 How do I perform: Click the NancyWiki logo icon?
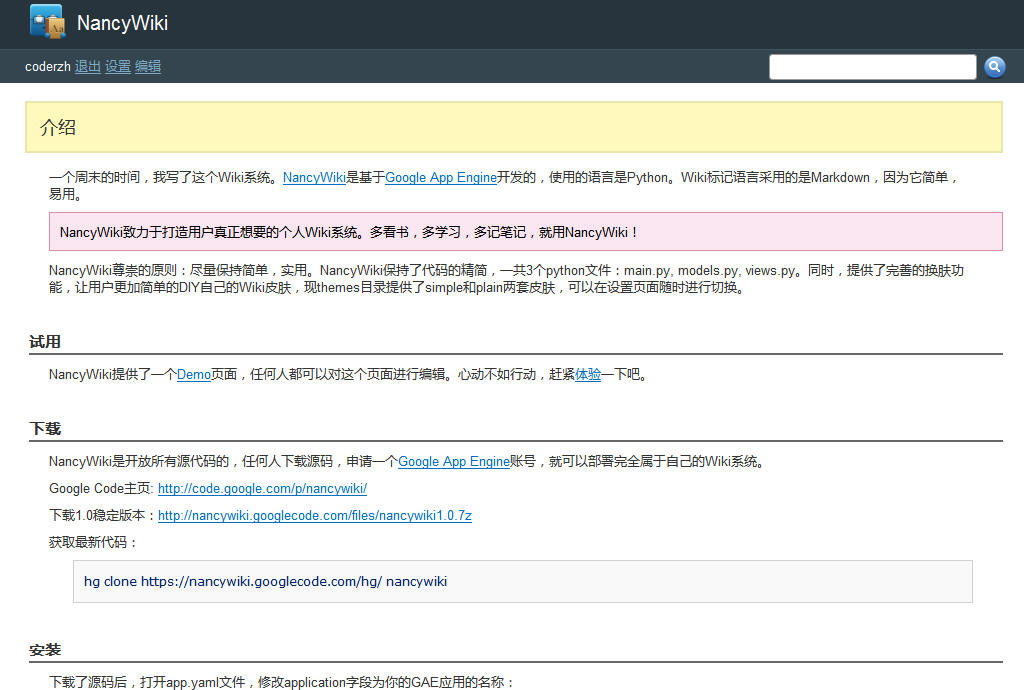click(x=48, y=22)
